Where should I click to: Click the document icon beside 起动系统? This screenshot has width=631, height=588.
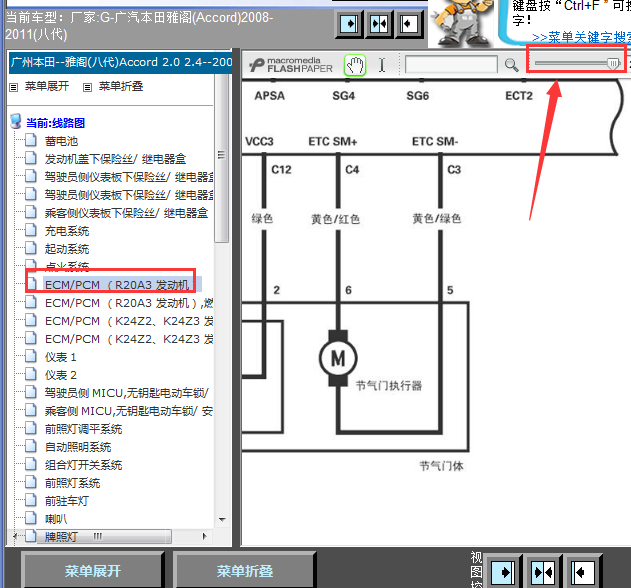pos(31,248)
